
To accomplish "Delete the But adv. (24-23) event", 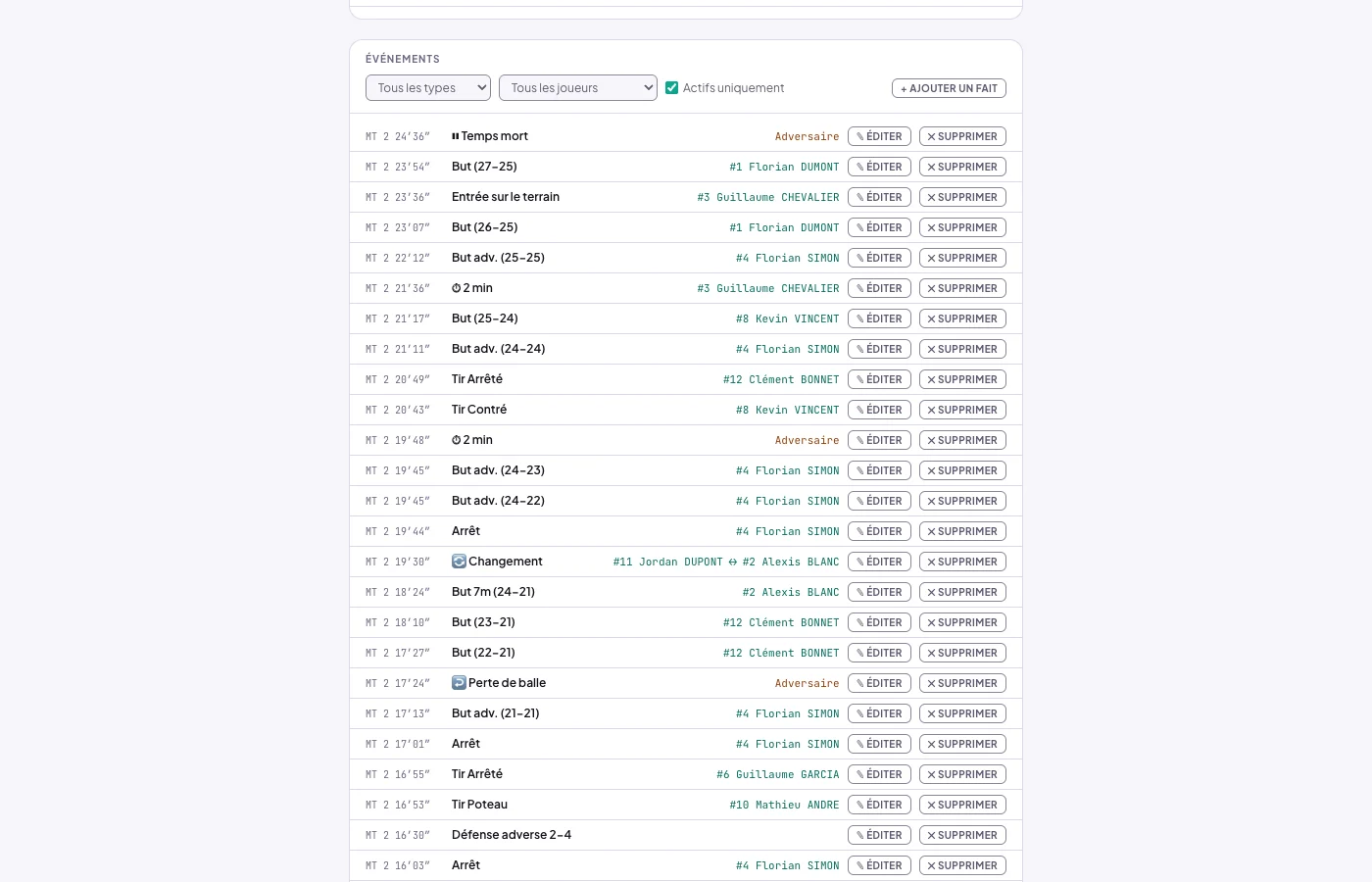I will click(962, 470).
